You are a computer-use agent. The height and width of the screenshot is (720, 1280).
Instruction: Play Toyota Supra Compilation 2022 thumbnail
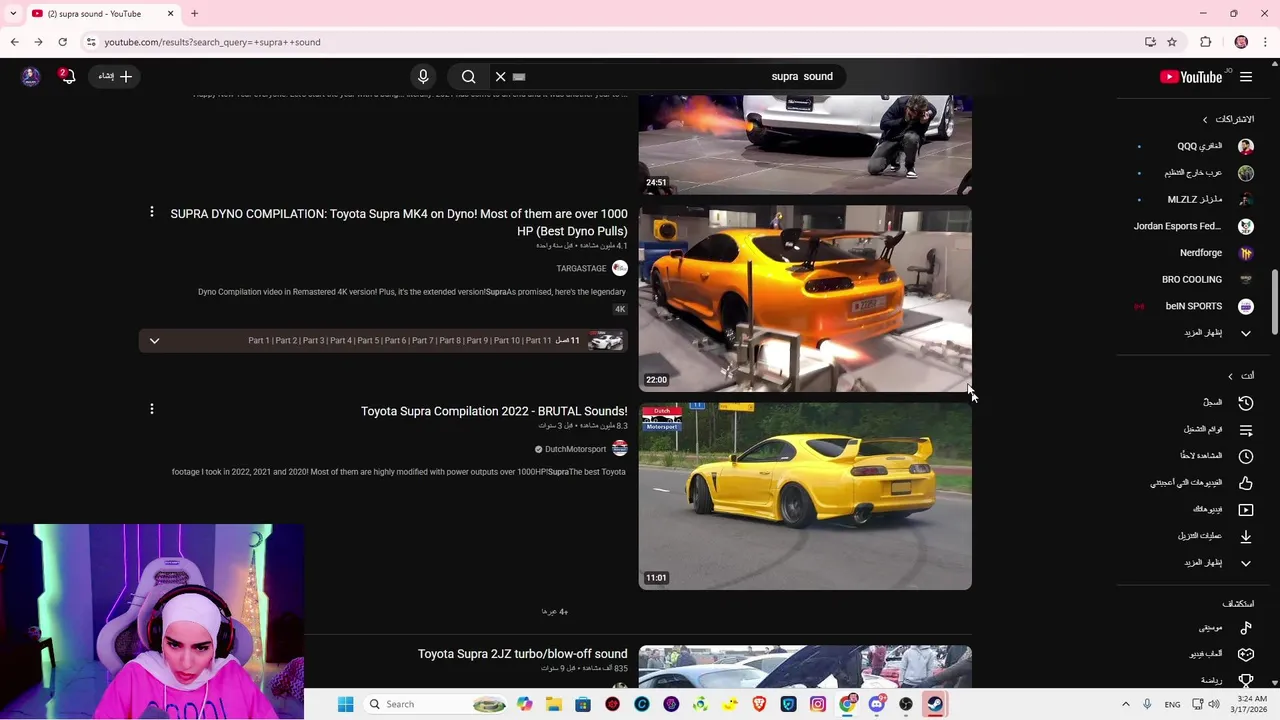click(x=805, y=496)
